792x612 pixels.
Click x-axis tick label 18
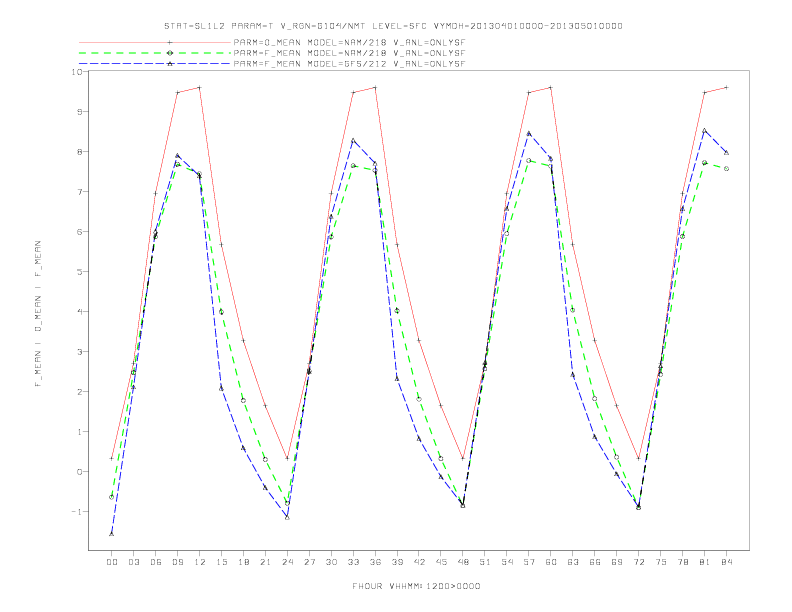pyautogui.click(x=243, y=562)
